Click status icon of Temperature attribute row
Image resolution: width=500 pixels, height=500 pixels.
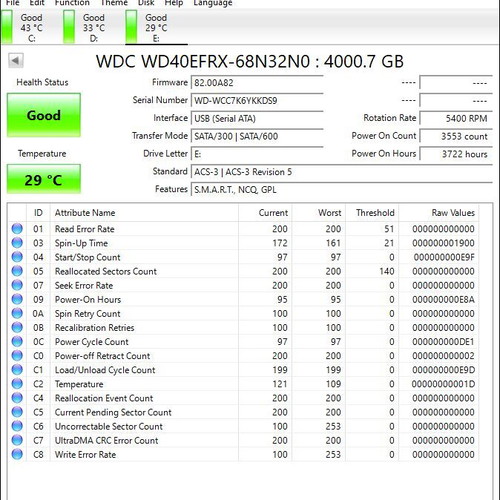(17, 384)
